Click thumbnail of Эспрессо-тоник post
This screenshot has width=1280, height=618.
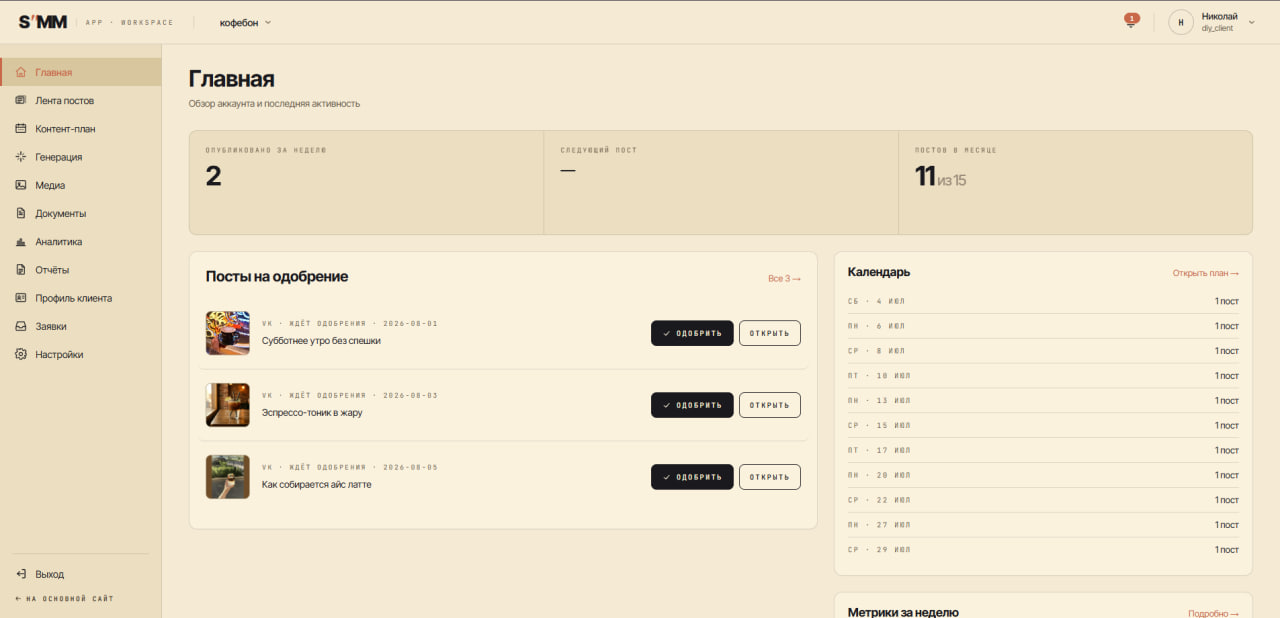[228, 405]
